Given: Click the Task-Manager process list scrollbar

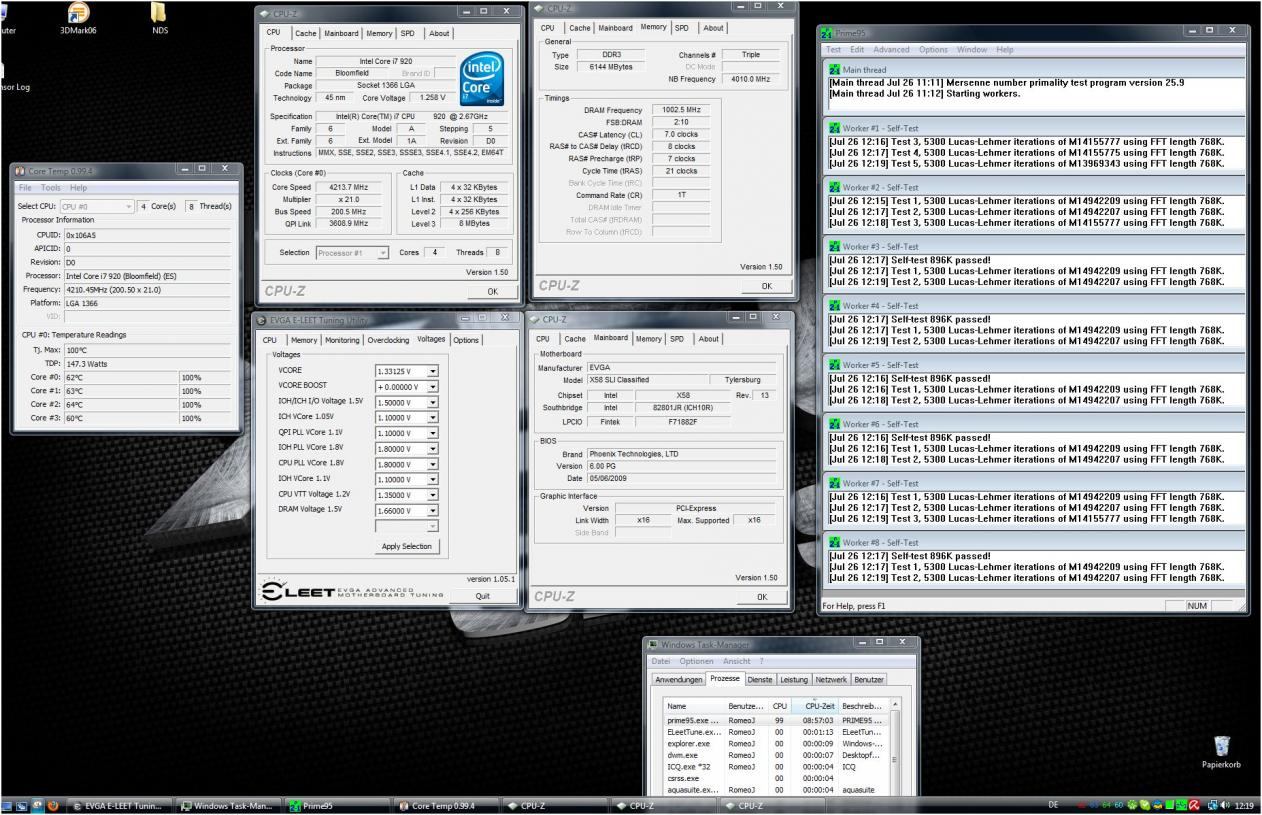Looking at the screenshot, I should pyautogui.click(x=893, y=746).
